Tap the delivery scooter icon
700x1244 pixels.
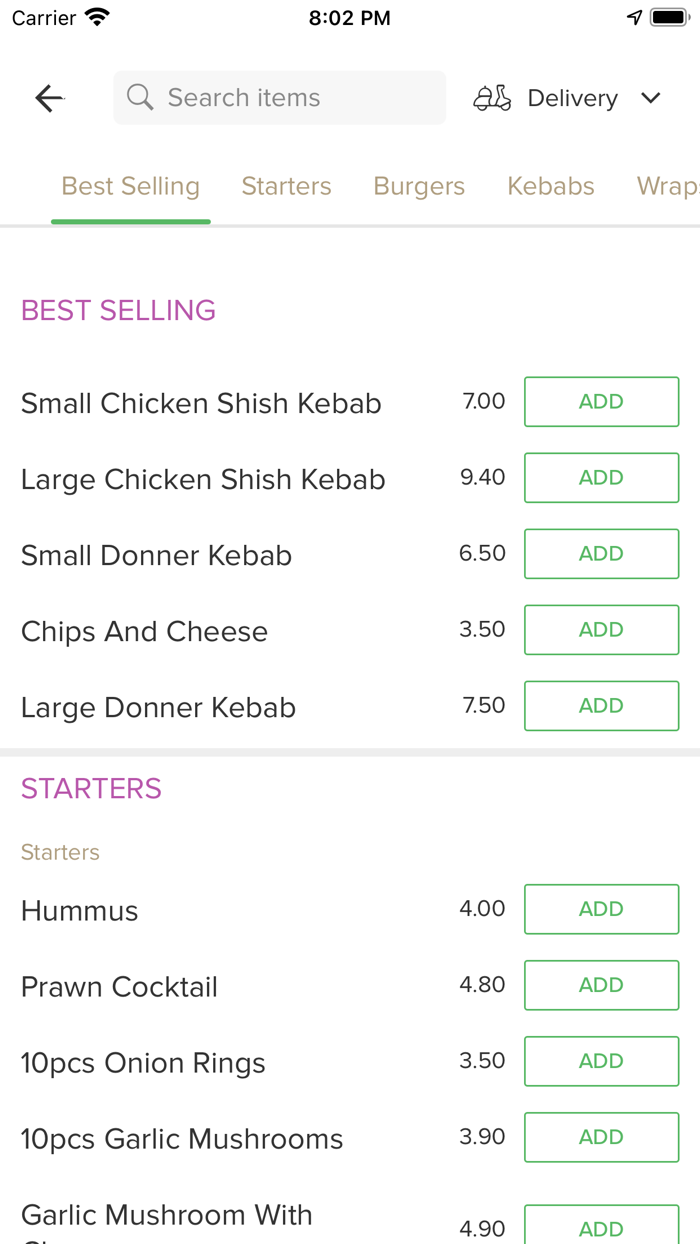492,98
